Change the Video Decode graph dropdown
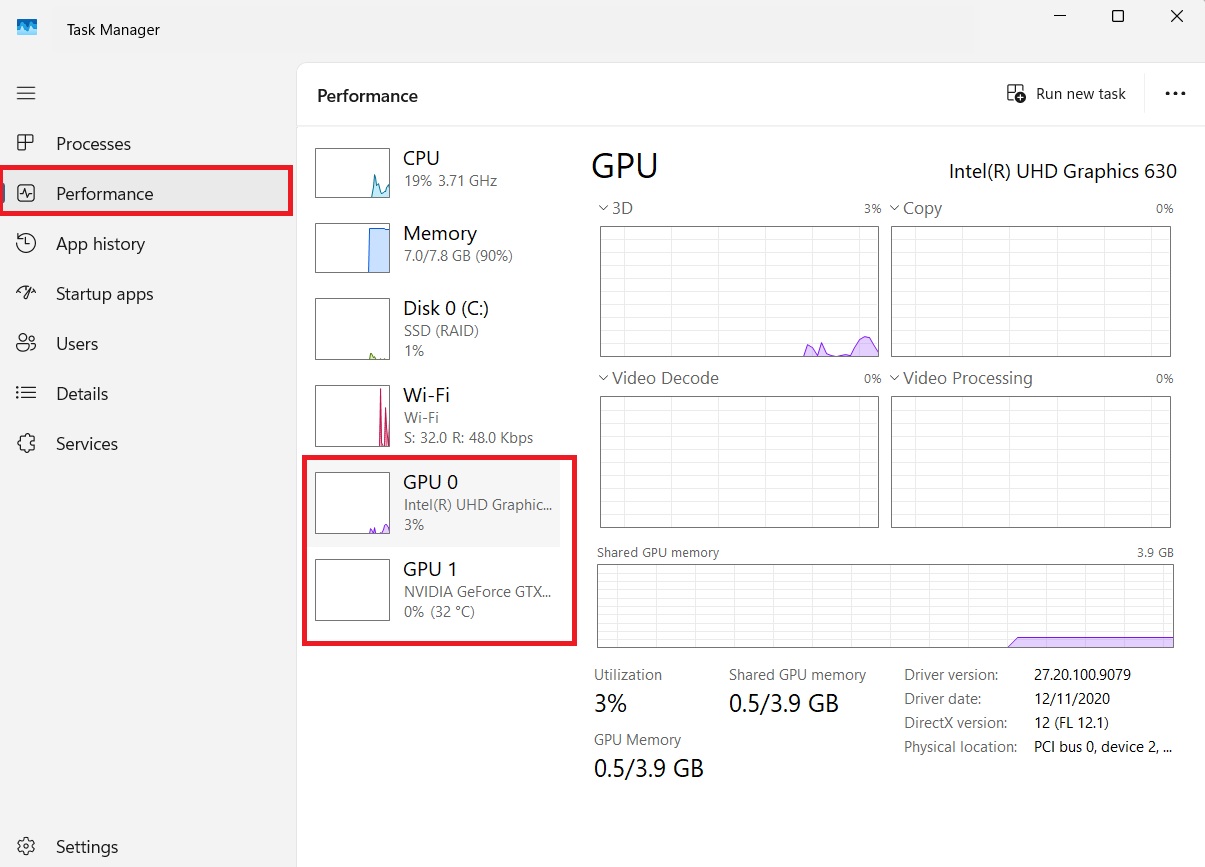The height and width of the screenshot is (867, 1205). [604, 379]
